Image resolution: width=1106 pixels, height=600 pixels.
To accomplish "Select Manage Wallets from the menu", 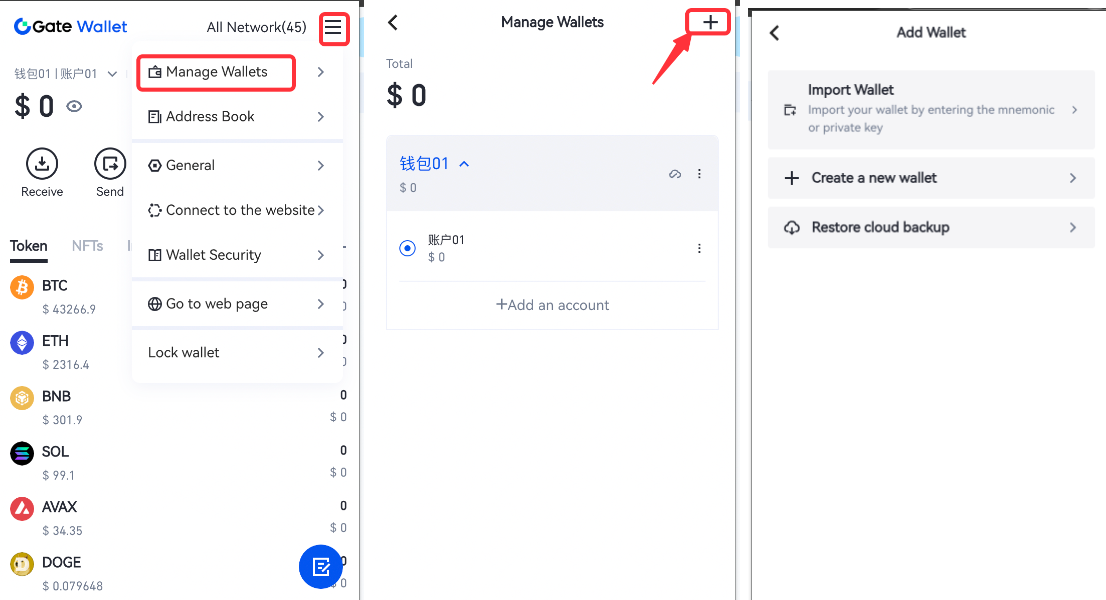I will pyautogui.click(x=216, y=72).
